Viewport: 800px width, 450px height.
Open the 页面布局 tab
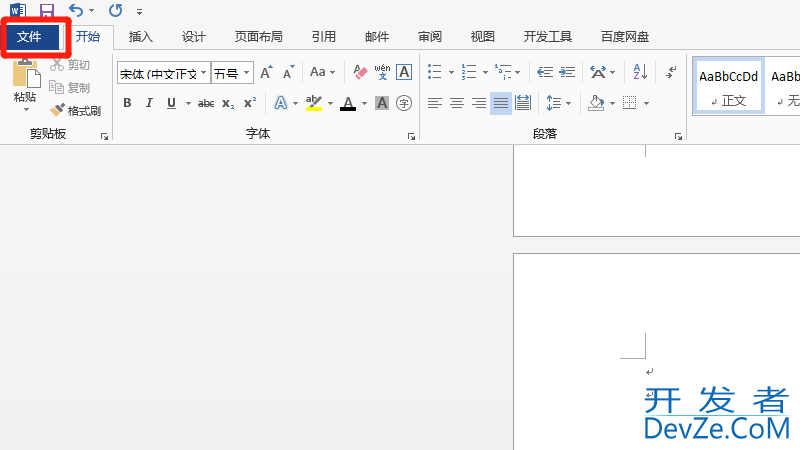click(258, 37)
